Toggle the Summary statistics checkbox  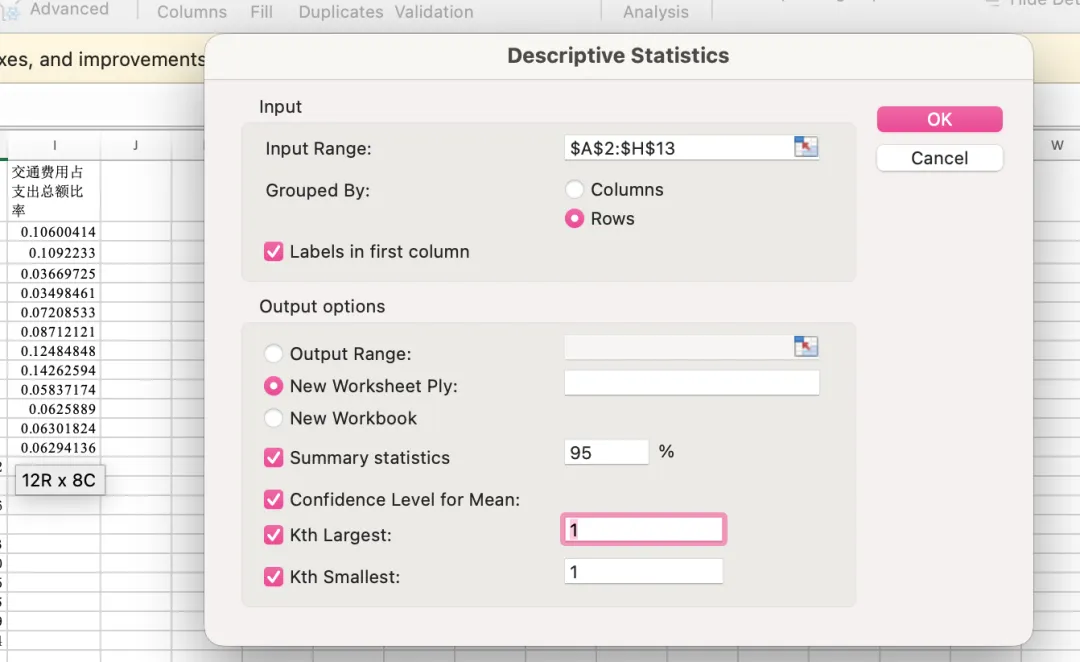point(274,458)
